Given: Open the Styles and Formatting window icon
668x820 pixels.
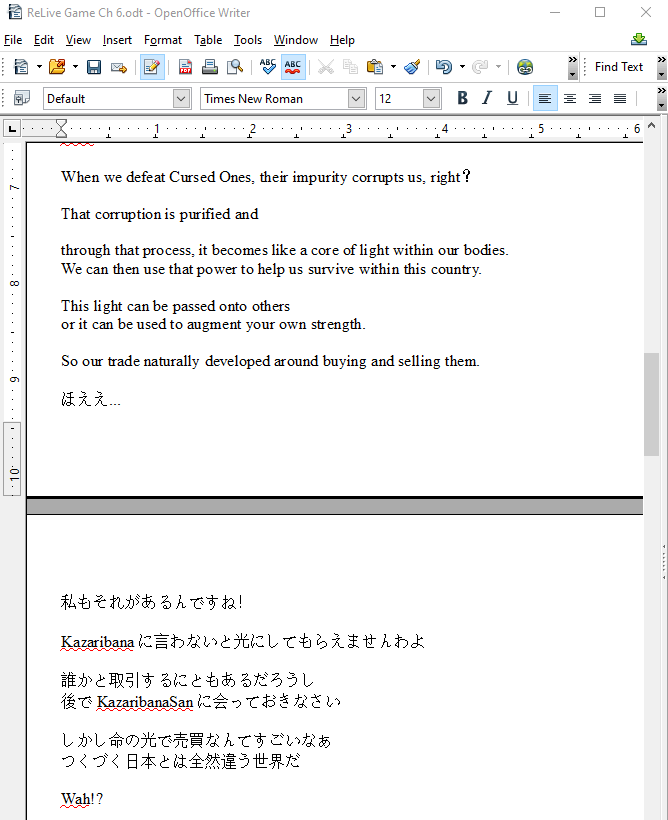Looking at the screenshot, I should coord(21,98).
